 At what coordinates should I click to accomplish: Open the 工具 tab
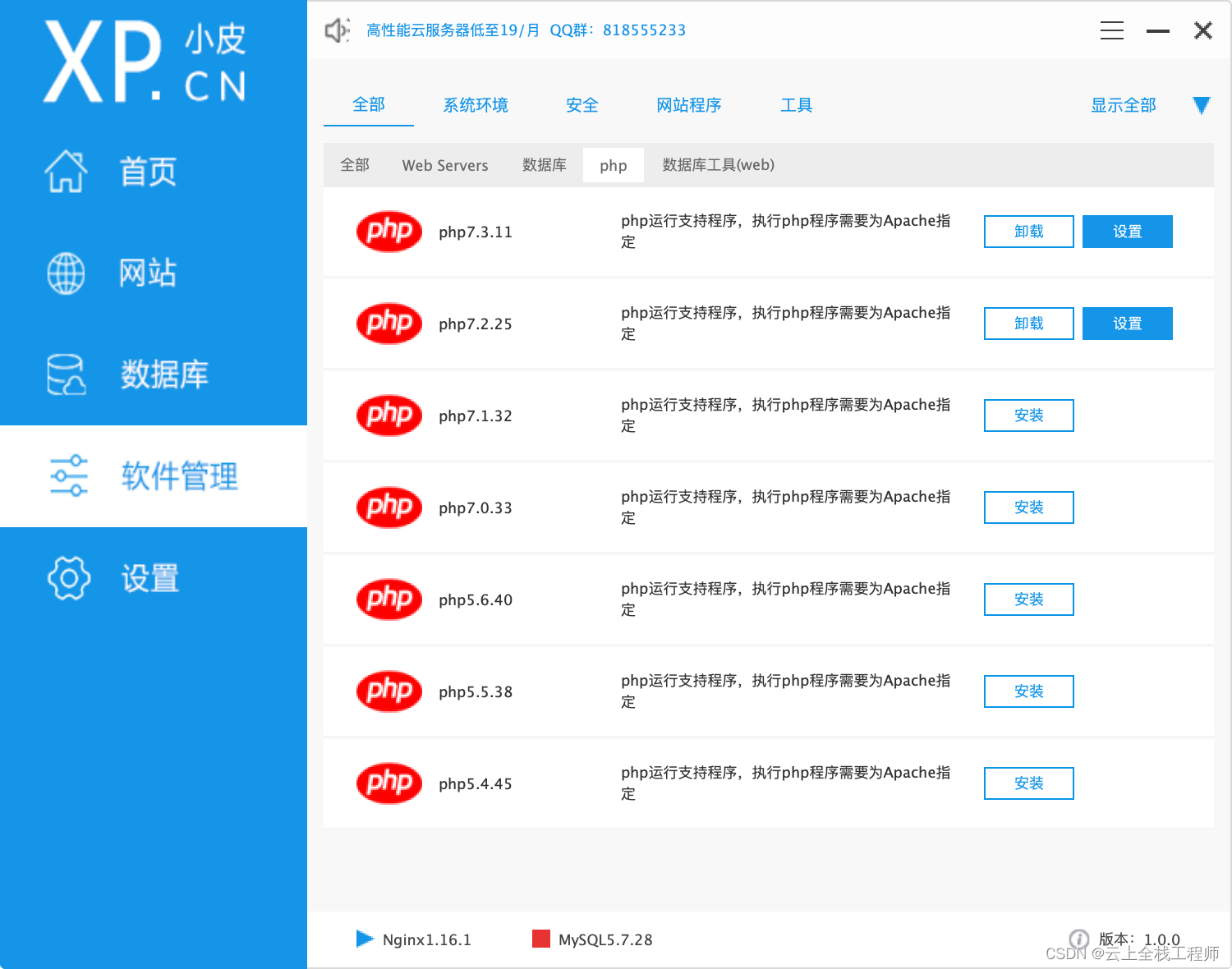point(795,105)
